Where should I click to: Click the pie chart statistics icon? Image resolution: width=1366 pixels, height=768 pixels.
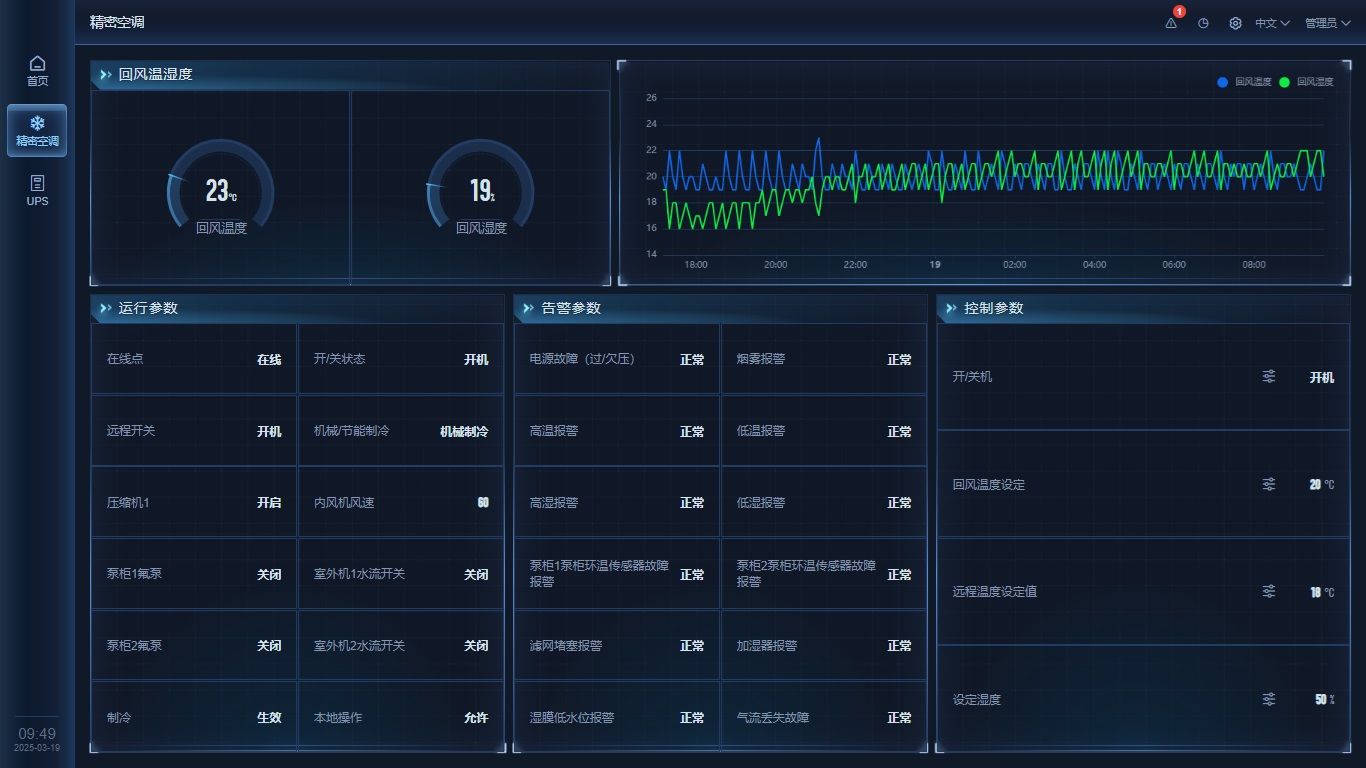click(x=1203, y=23)
